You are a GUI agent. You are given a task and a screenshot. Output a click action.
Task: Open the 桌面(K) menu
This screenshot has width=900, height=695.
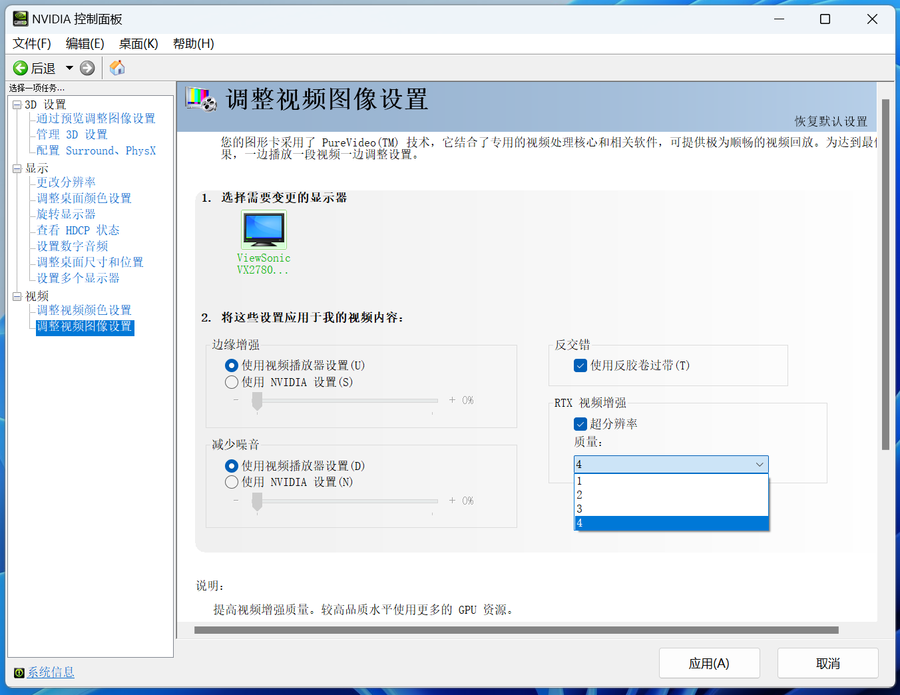coord(138,44)
